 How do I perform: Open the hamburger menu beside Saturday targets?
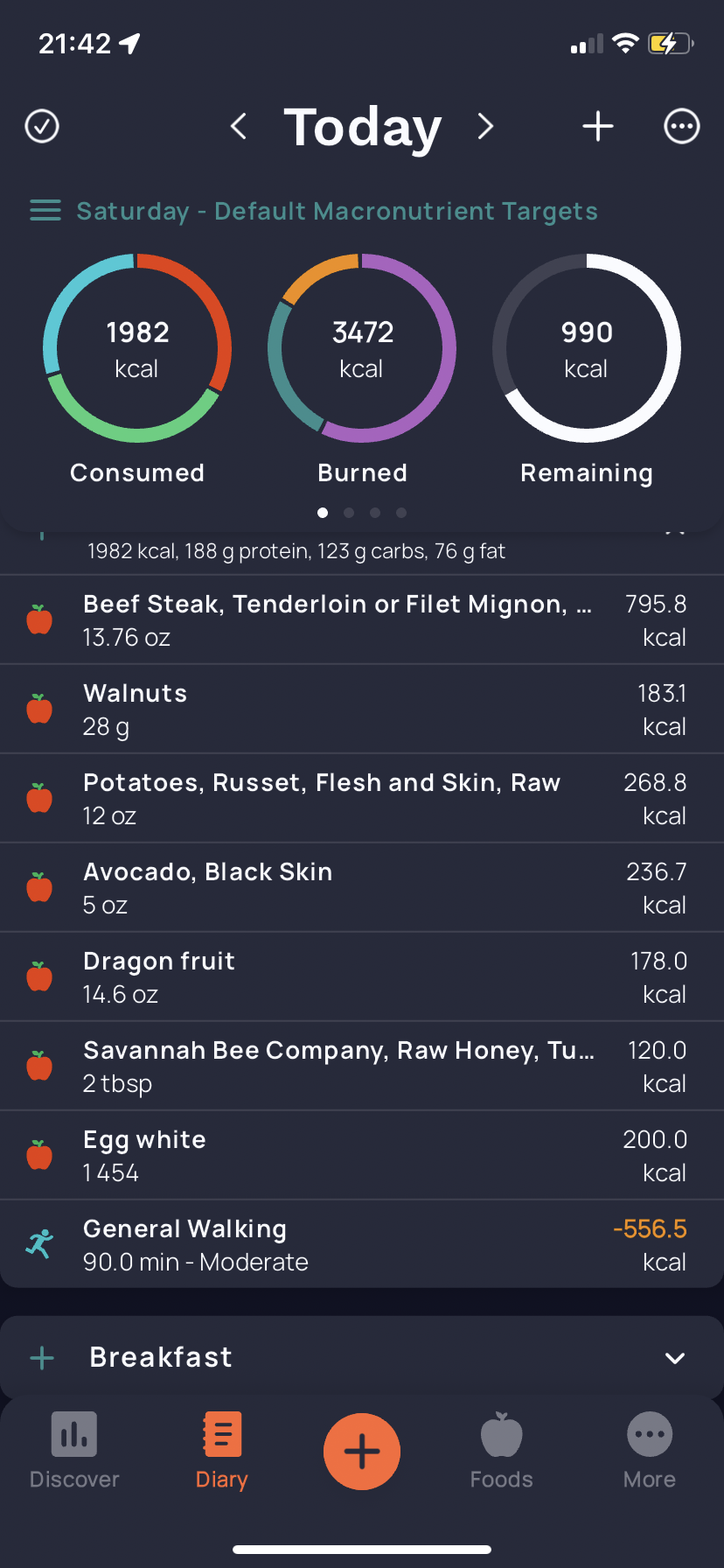[45, 211]
